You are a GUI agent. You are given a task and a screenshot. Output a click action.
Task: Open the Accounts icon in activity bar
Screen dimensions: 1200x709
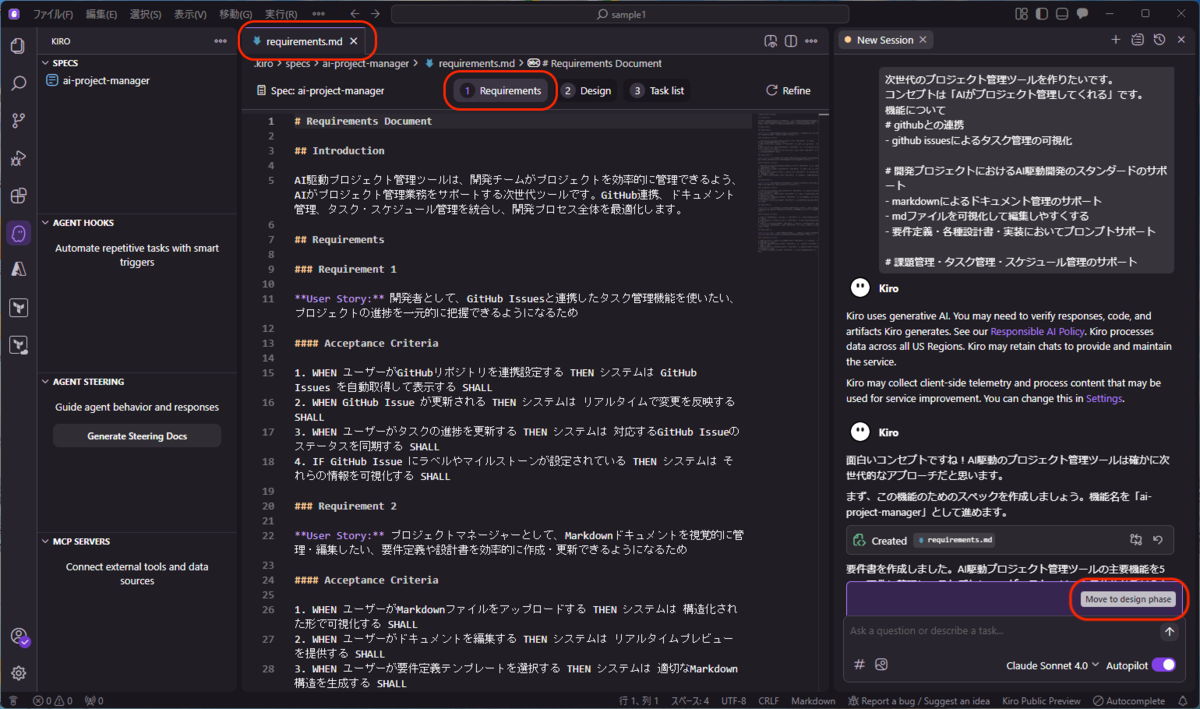(x=18, y=637)
